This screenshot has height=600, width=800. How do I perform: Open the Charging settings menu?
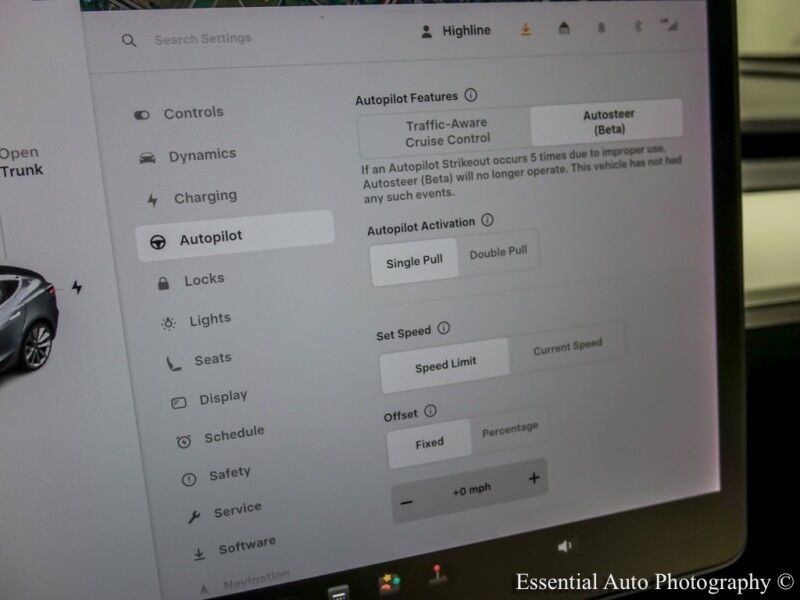(205, 197)
